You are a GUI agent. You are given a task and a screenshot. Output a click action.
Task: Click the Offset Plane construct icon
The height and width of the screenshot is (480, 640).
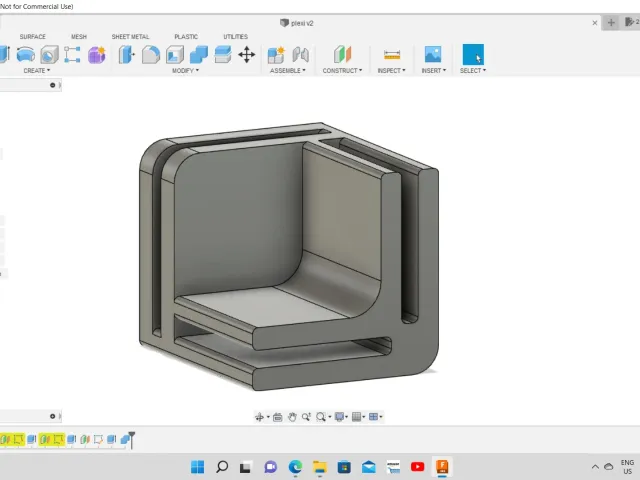pyautogui.click(x=342, y=54)
